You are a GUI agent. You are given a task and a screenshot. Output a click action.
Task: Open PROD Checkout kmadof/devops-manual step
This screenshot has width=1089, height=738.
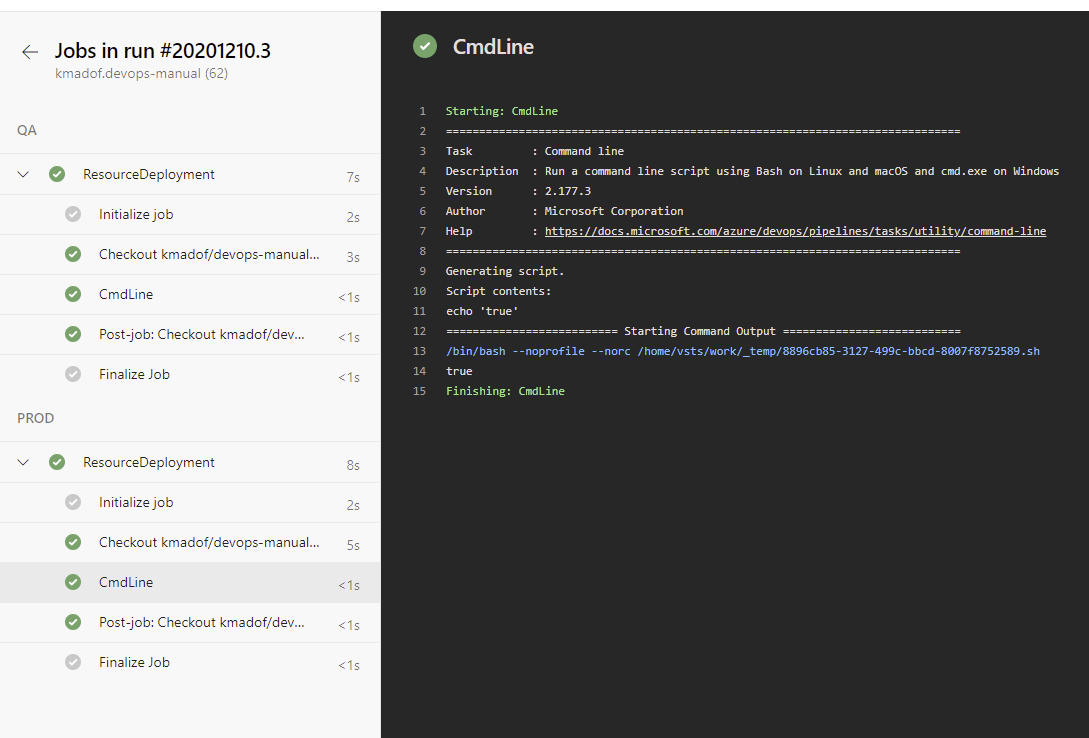pos(190,542)
